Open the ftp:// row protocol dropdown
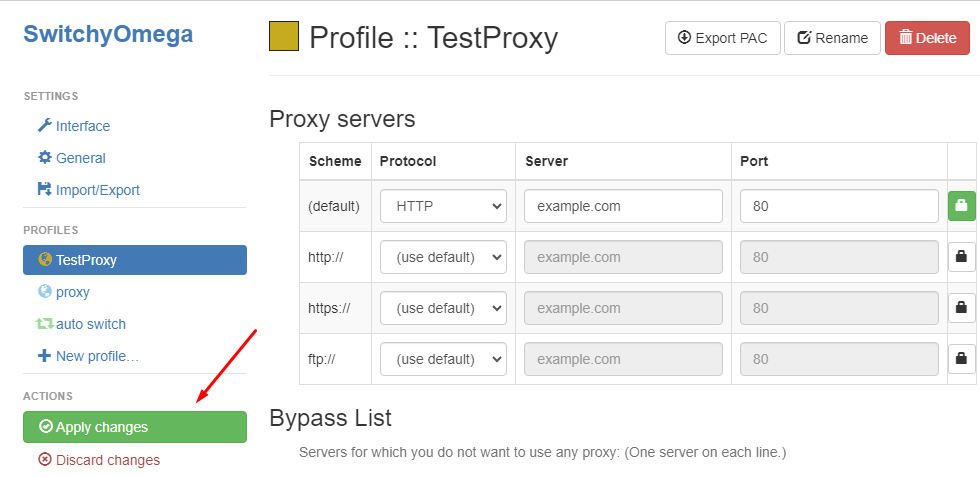Viewport: 980px width, 477px height. pos(443,359)
